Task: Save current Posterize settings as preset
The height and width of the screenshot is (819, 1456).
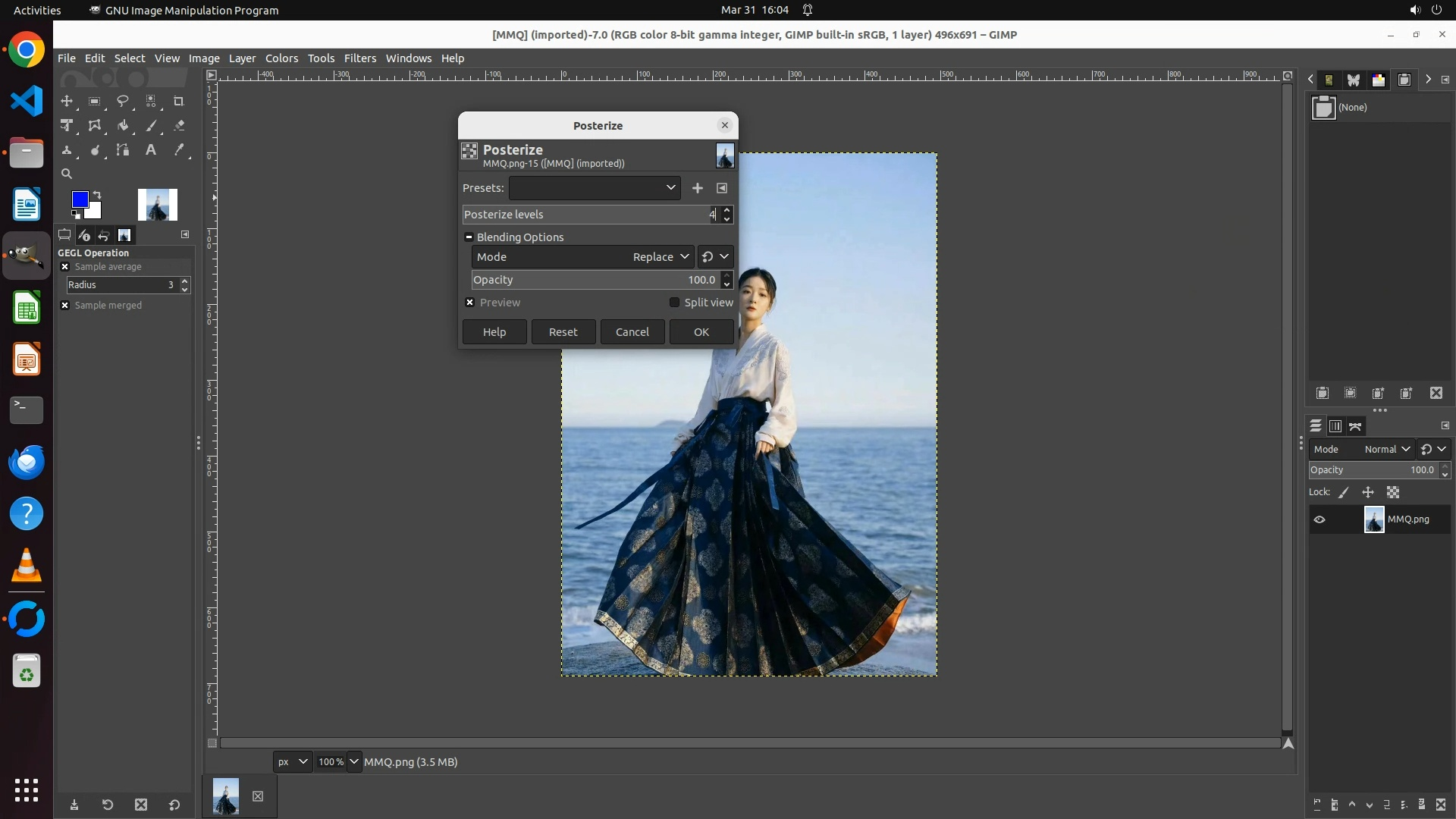Action: [x=697, y=188]
